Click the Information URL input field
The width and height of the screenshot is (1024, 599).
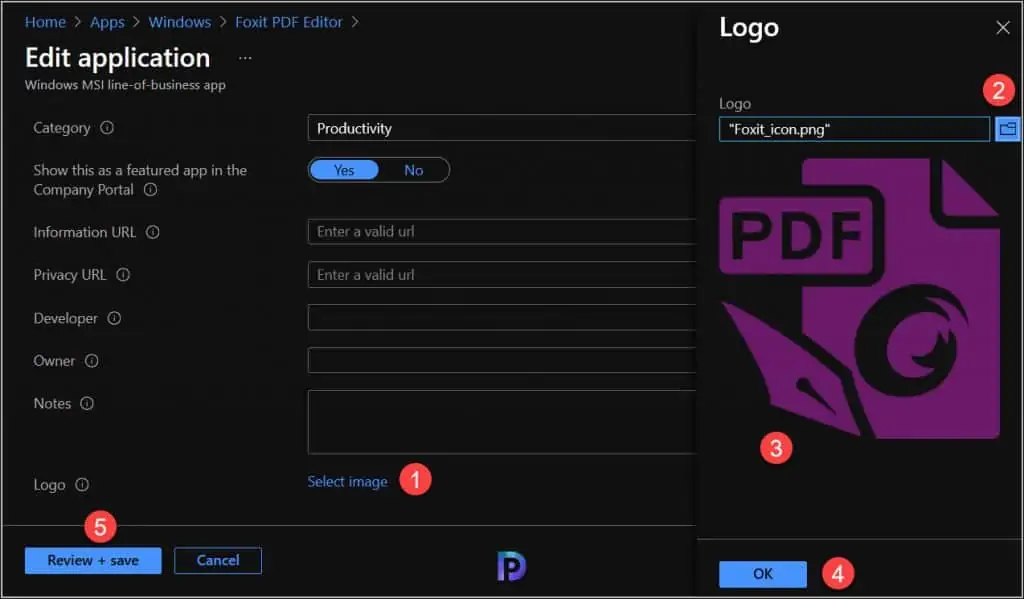click(x=502, y=232)
